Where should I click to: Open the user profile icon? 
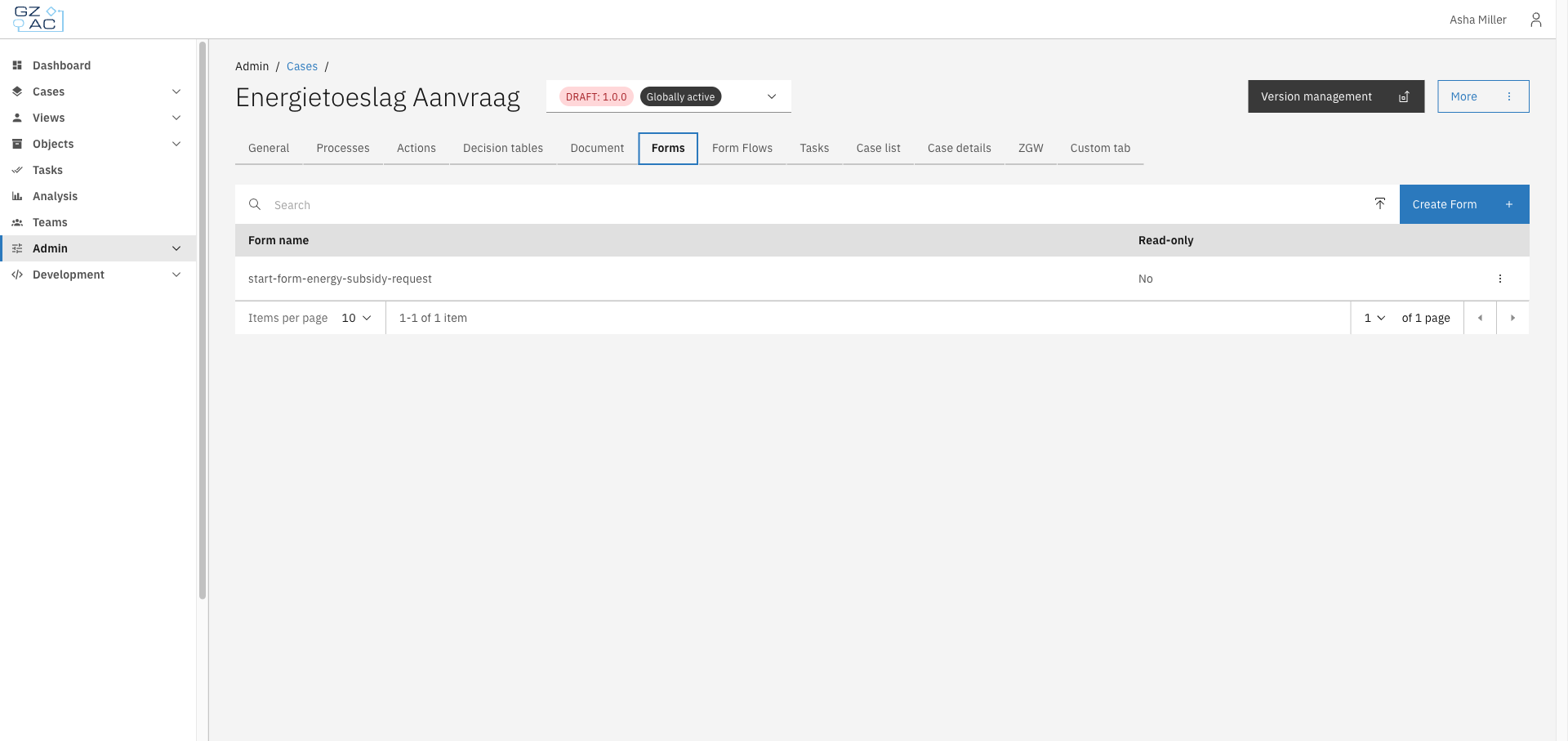pyautogui.click(x=1535, y=20)
